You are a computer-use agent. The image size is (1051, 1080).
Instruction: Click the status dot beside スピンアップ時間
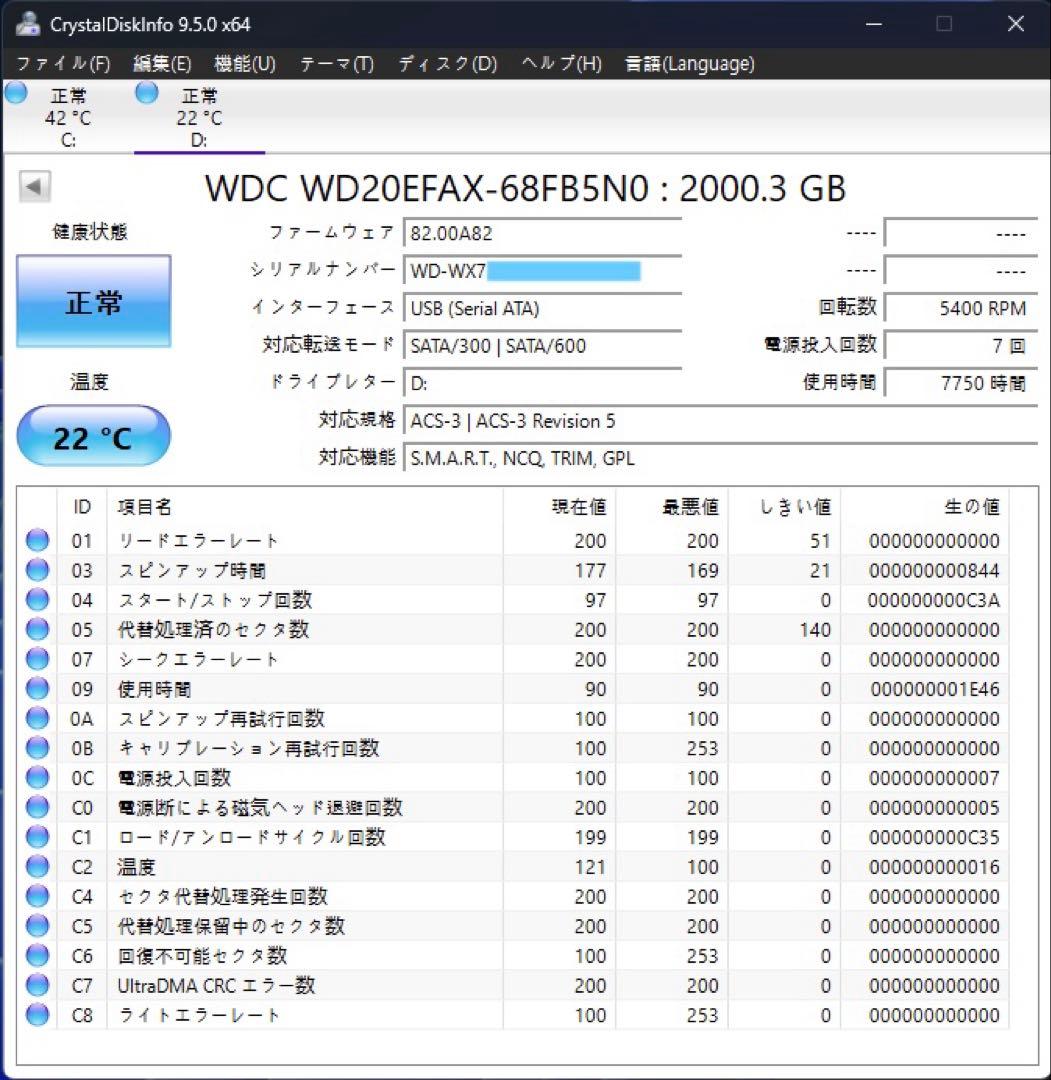pos(36,570)
